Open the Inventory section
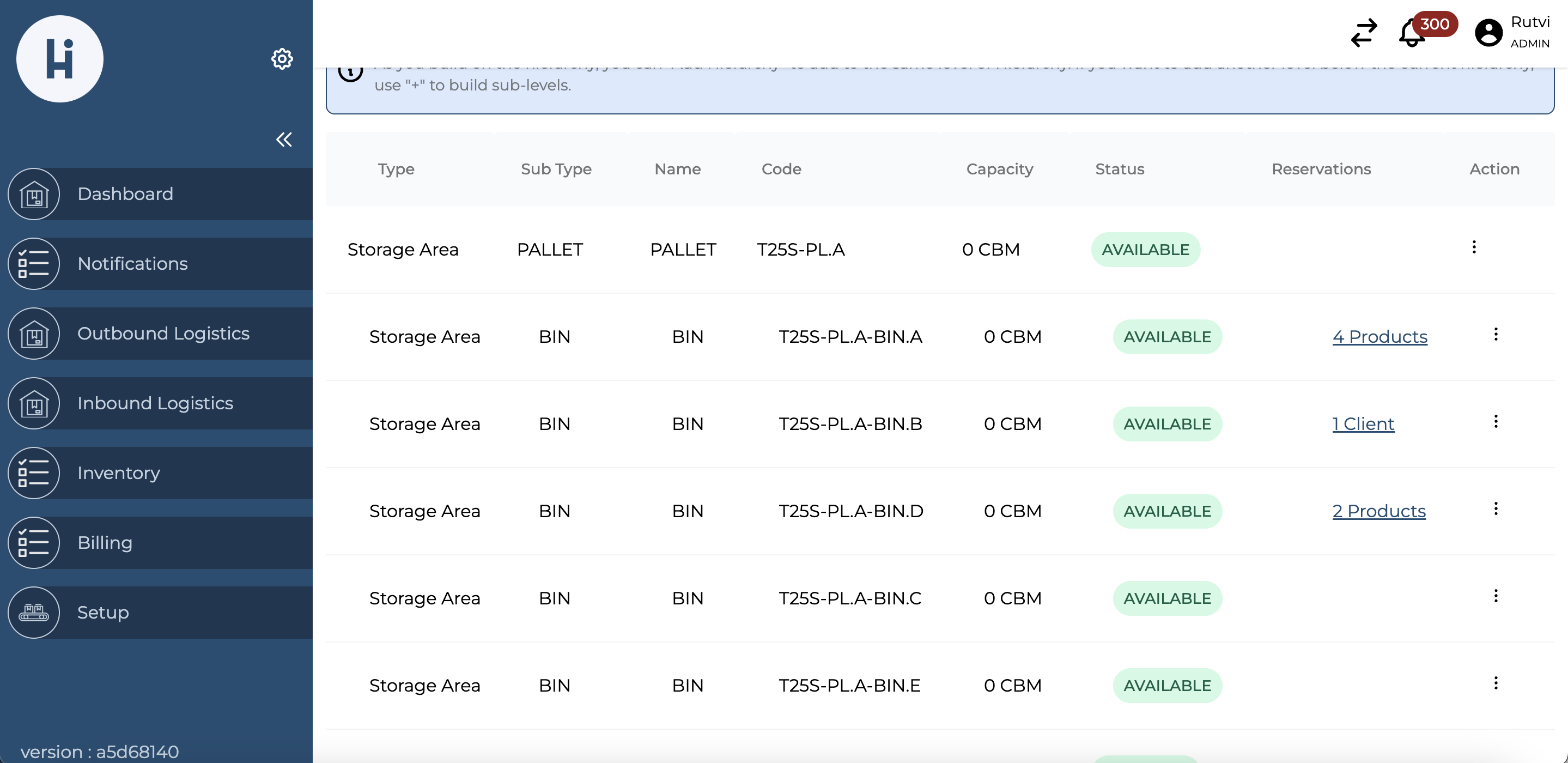The image size is (1568, 763). [118, 473]
